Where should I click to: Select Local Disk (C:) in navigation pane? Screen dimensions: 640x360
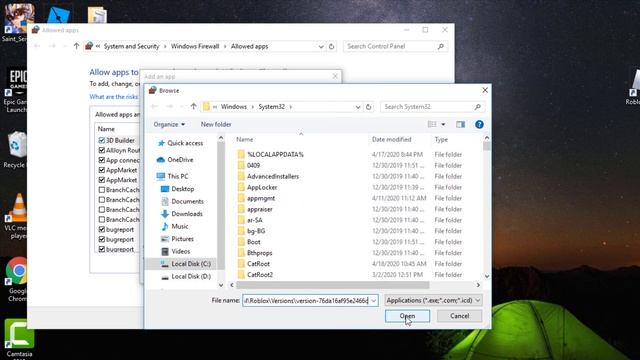[186, 264]
